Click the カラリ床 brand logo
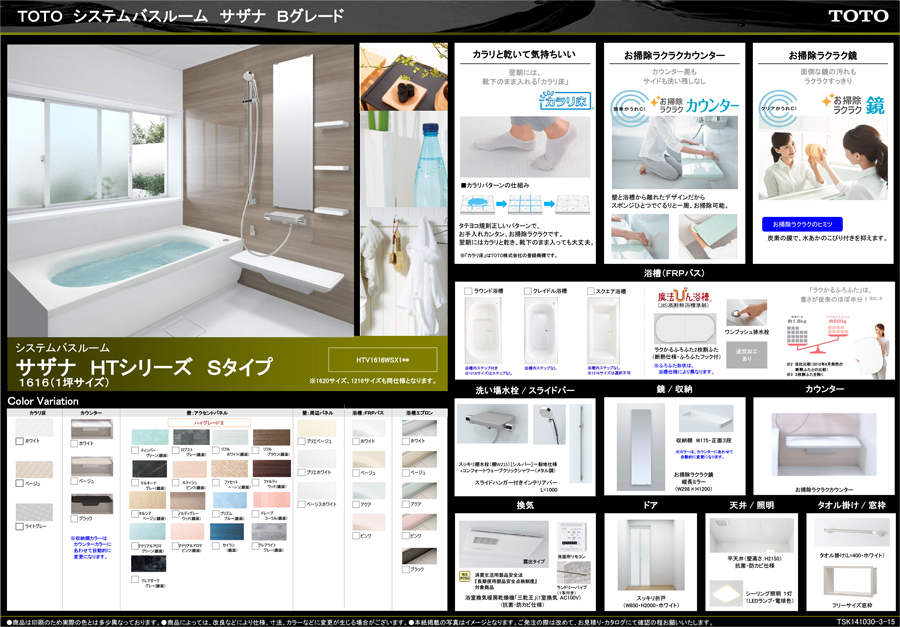This screenshot has width=900, height=627. click(x=565, y=102)
